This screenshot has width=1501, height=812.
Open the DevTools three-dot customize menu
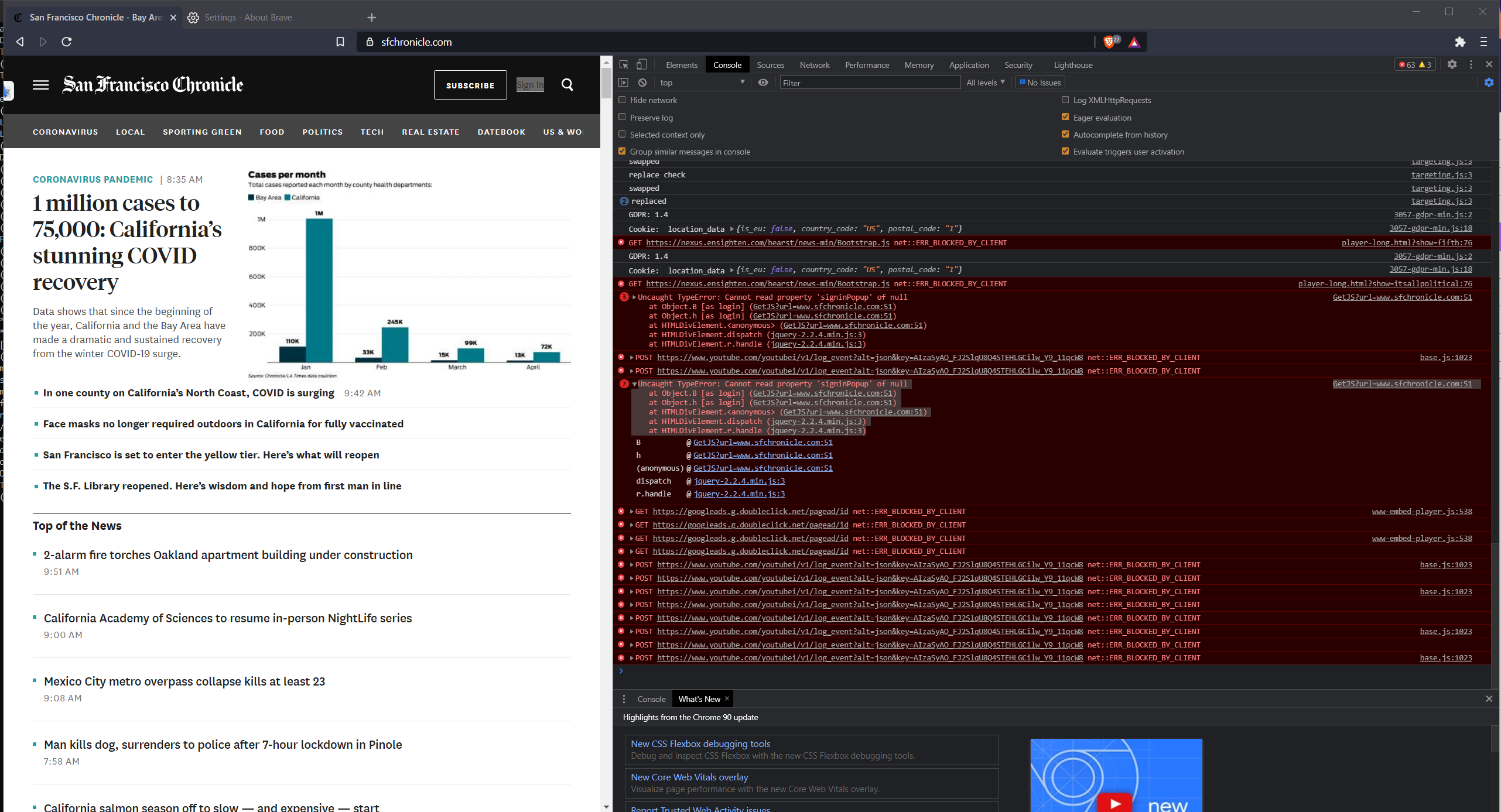[x=1471, y=64]
